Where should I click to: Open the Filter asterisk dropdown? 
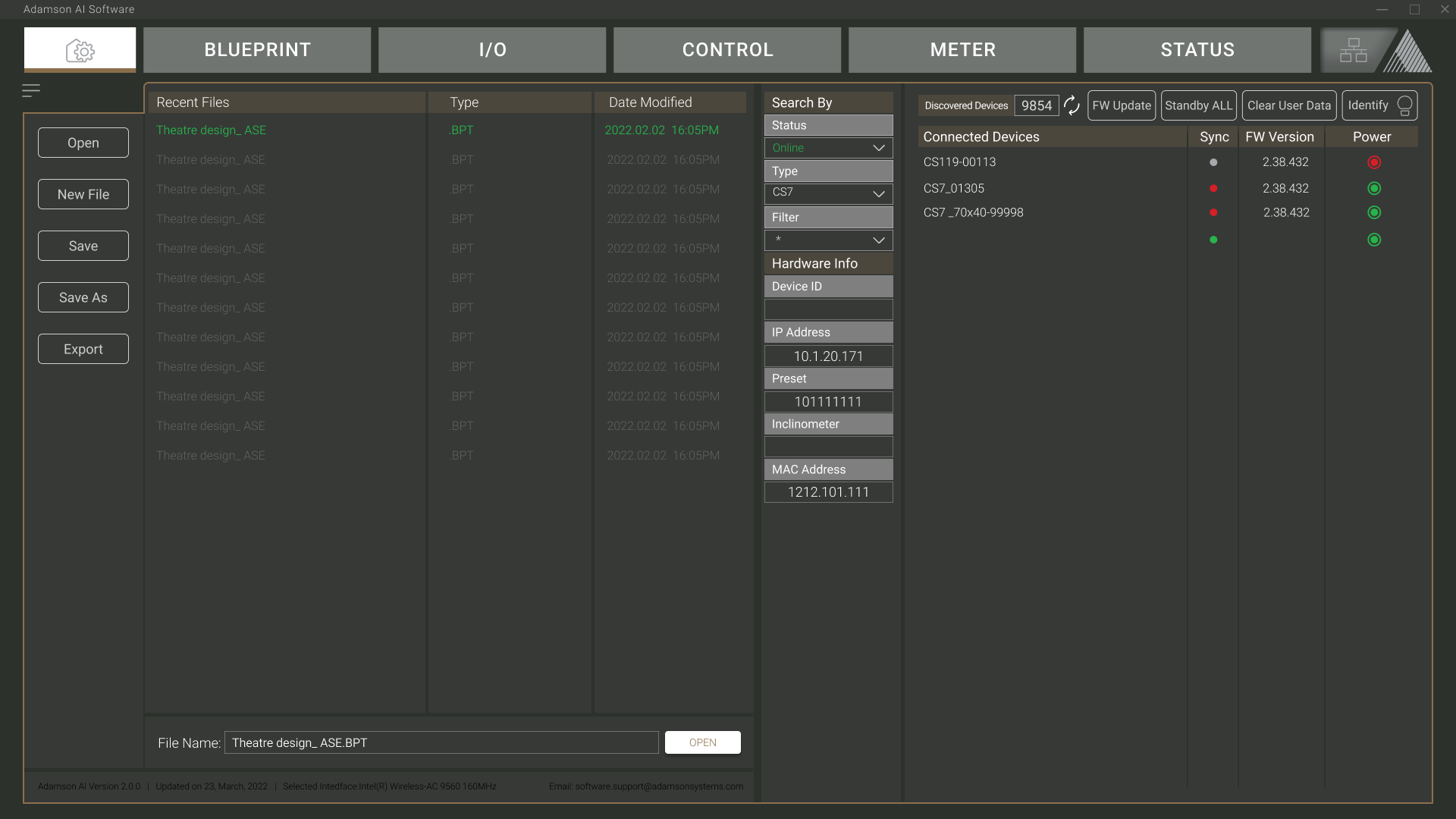coord(878,240)
